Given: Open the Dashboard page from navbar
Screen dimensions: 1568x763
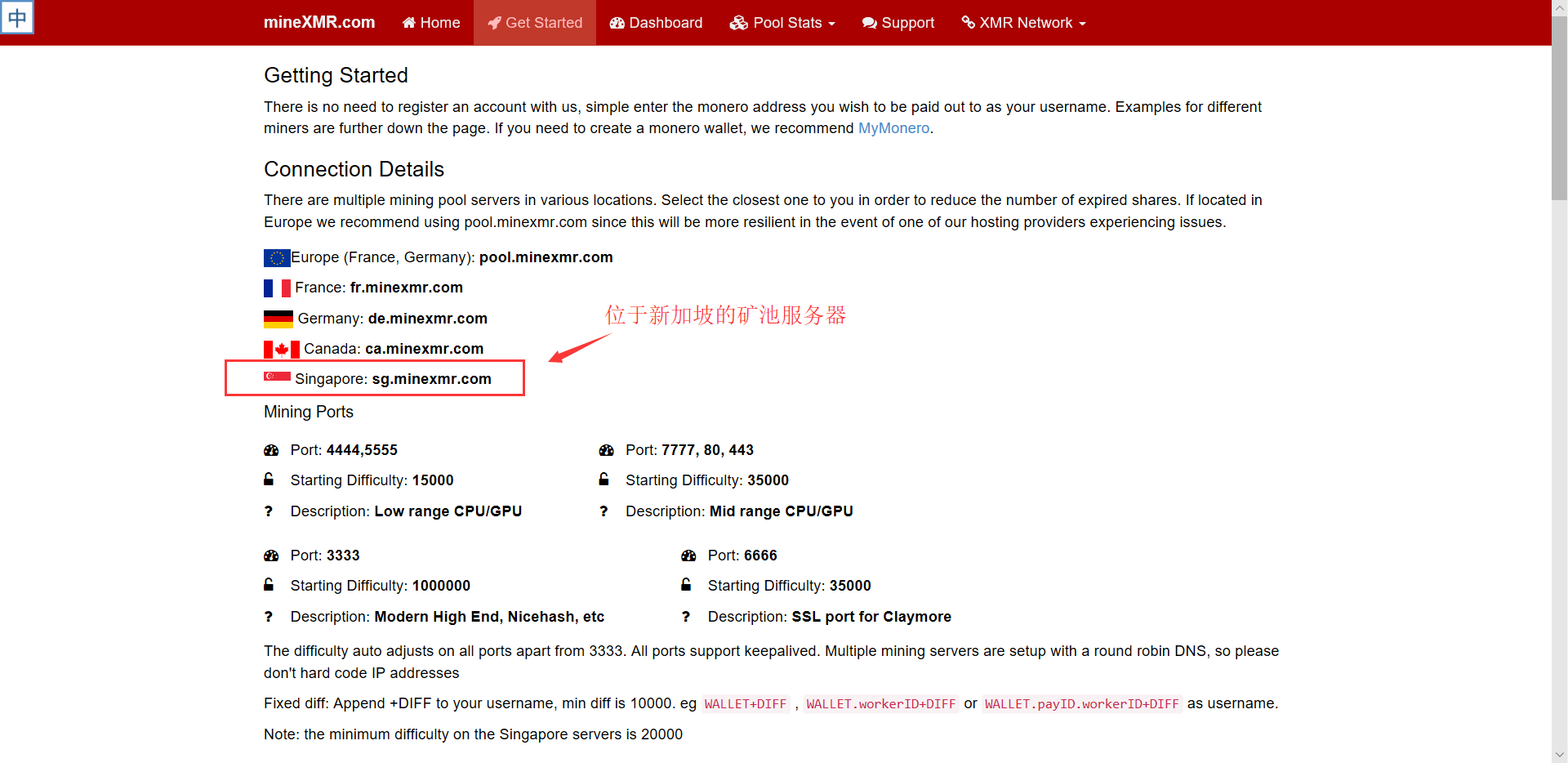Looking at the screenshot, I should click(656, 23).
